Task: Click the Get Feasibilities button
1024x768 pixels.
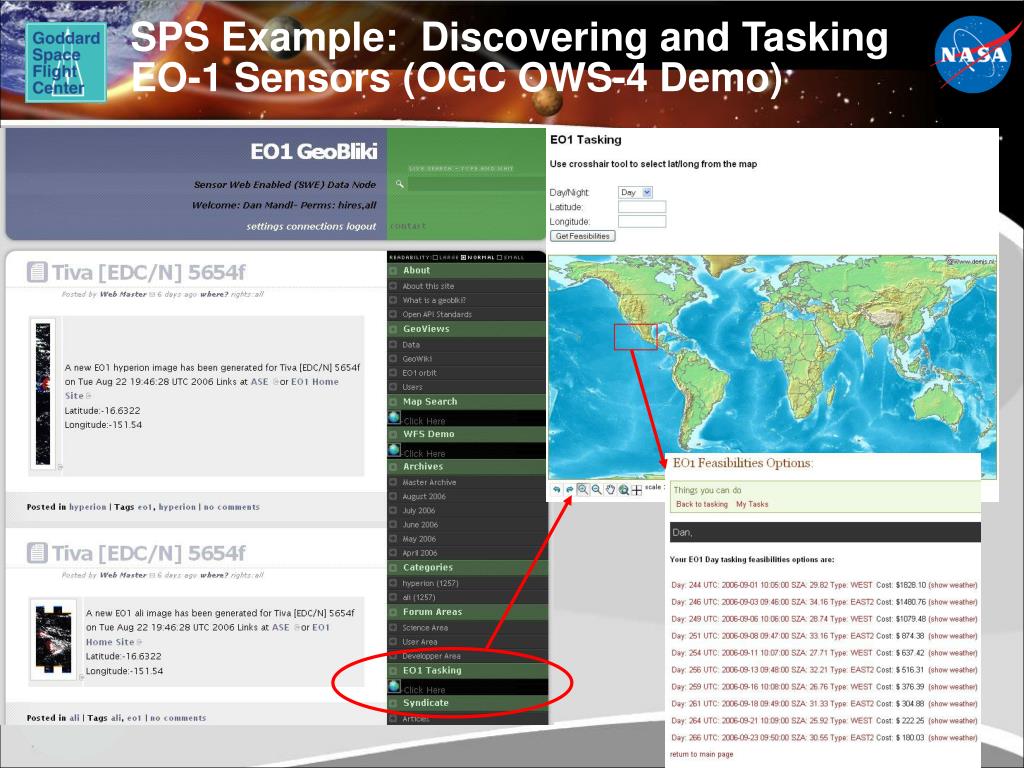Action: tap(583, 236)
